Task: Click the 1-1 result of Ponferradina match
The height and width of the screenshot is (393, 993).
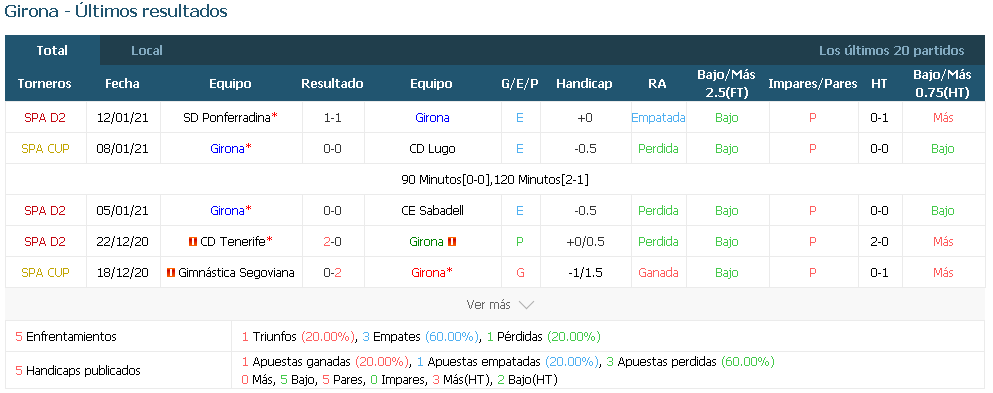Action: [x=332, y=118]
